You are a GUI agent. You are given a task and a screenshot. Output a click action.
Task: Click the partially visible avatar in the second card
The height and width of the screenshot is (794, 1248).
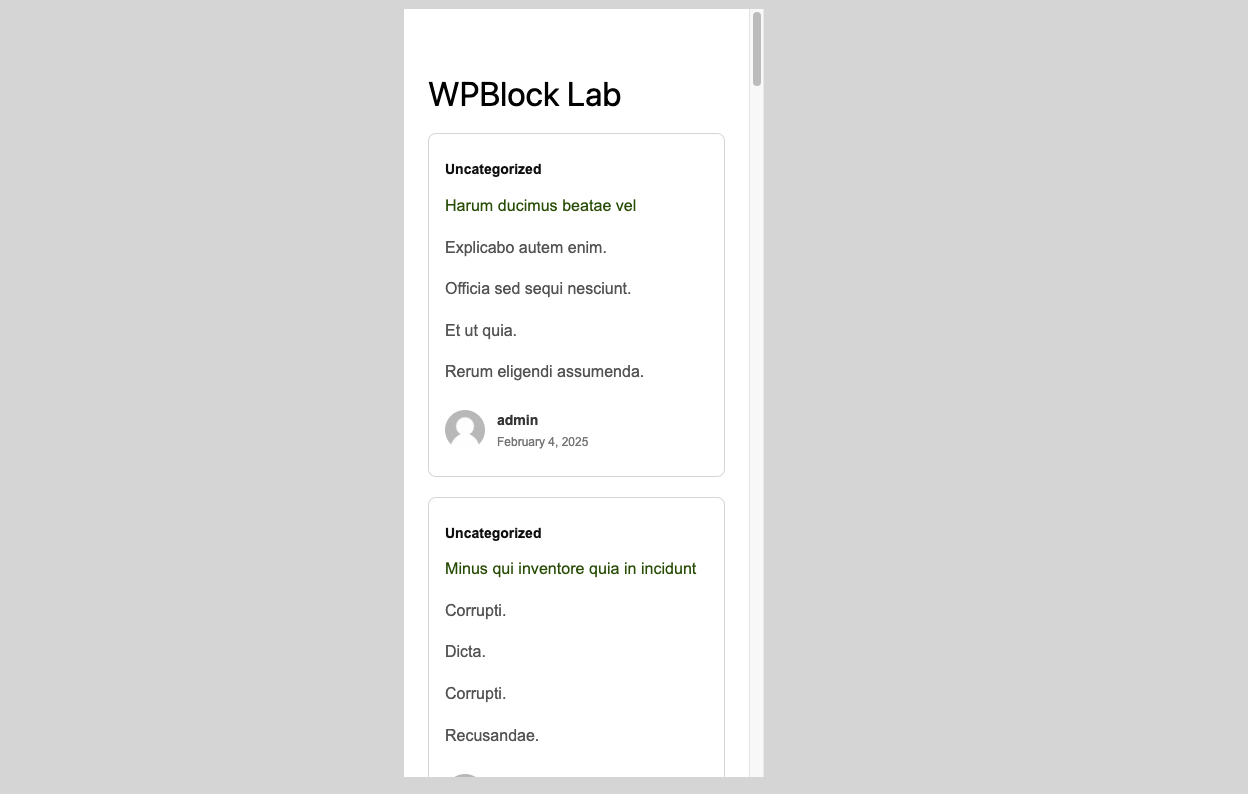pos(465,775)
